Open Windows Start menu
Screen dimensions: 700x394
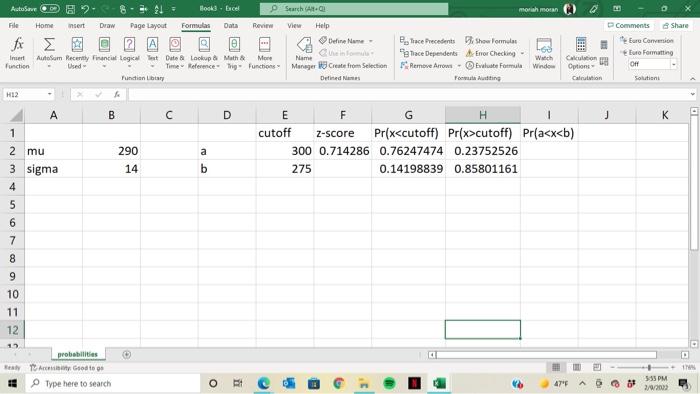(12, 383)
